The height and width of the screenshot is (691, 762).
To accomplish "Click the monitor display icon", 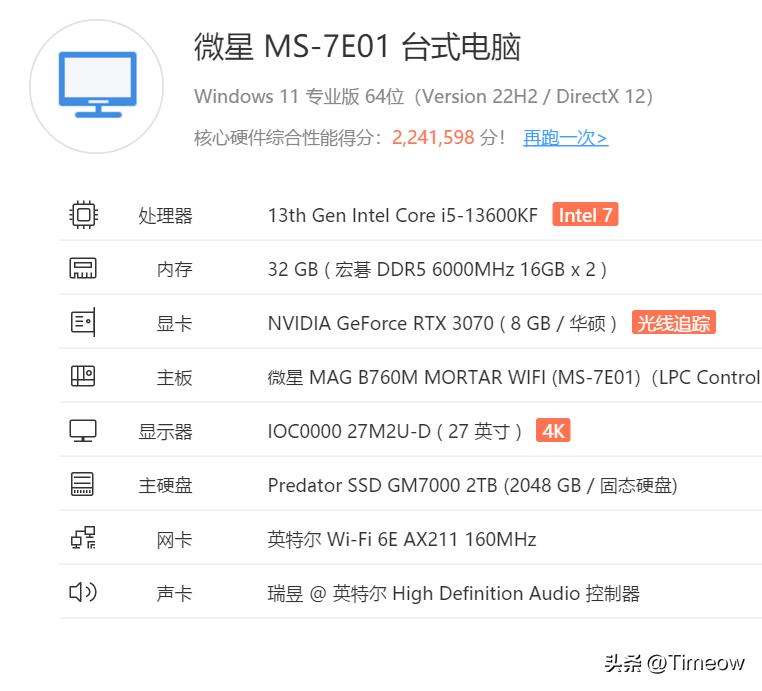I will [x=83, y=431].
